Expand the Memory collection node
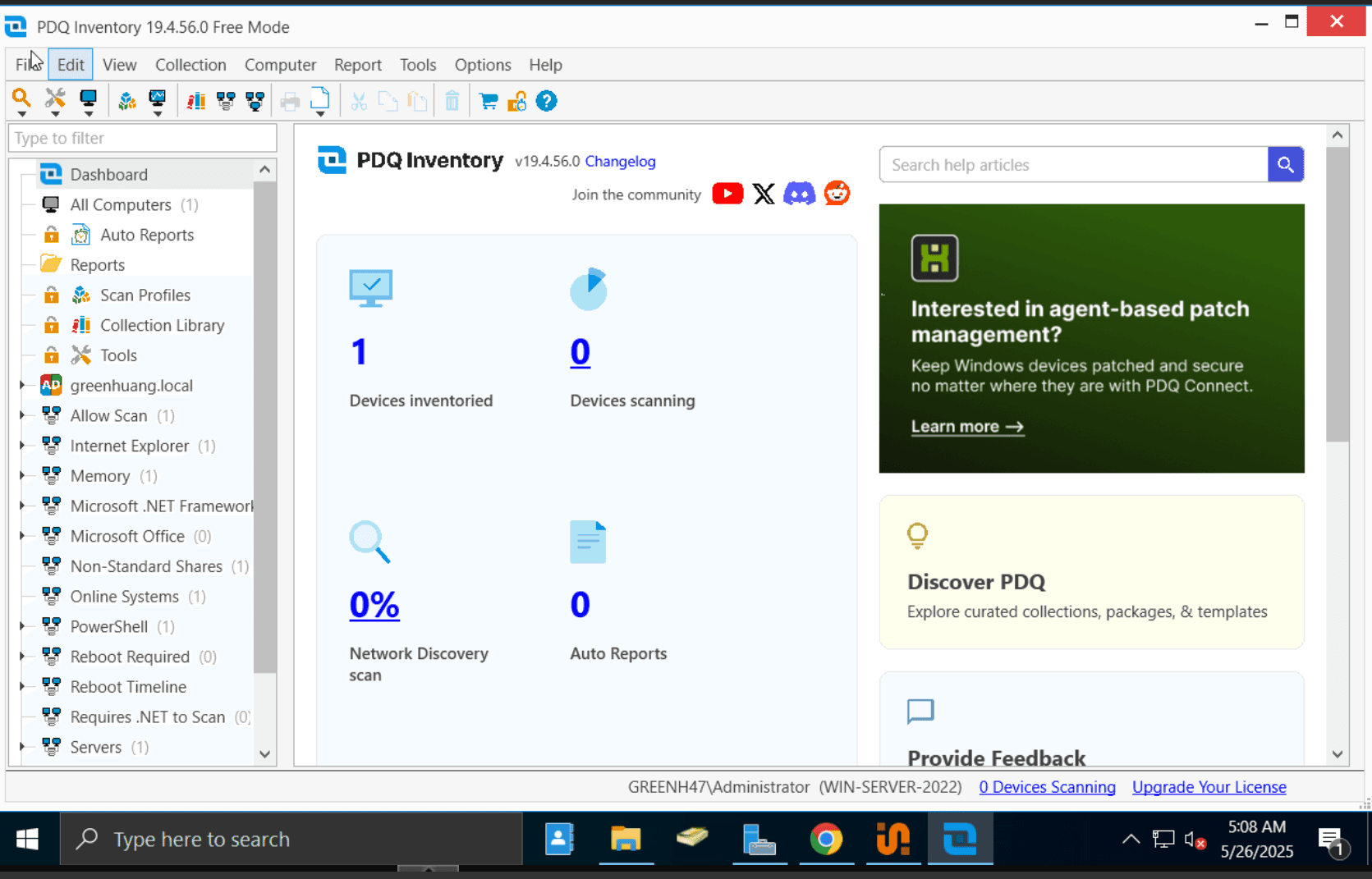 point(22,475)
